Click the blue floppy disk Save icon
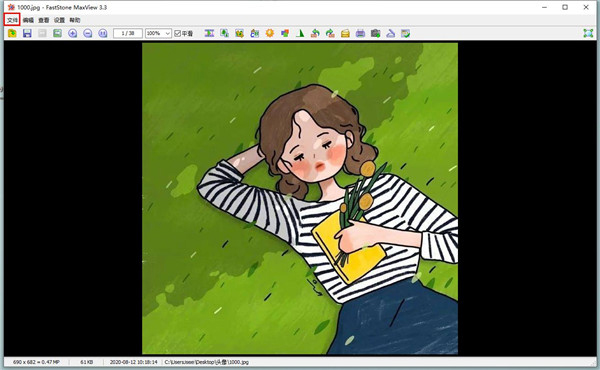The height and width of the screenshot is (370, 600). tap(27, 34)
